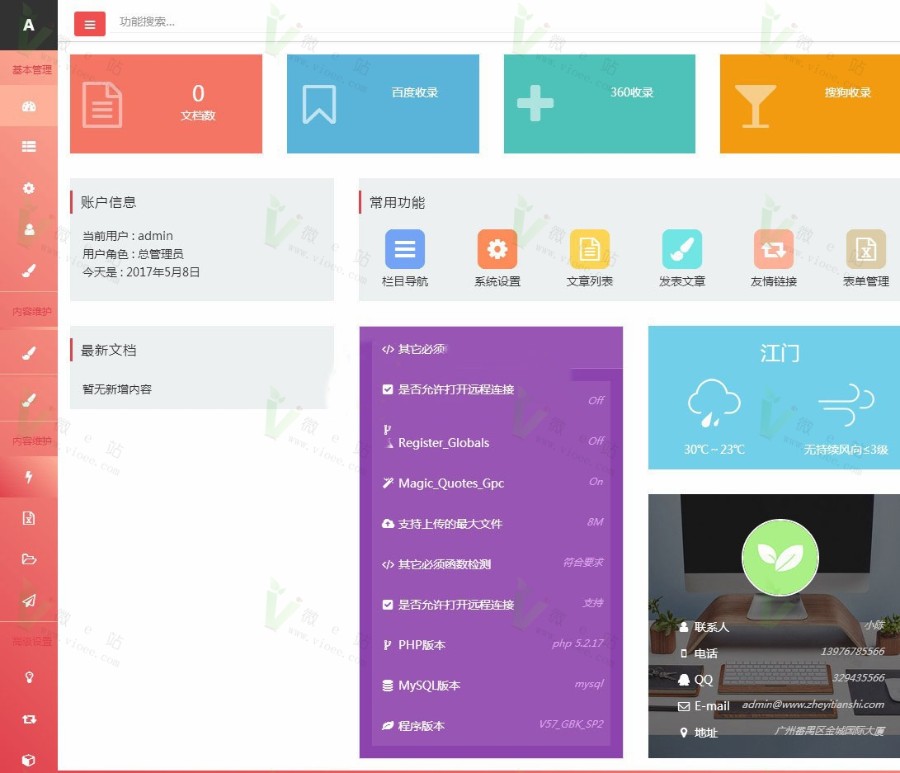Select the lightning bolt sidebar icon
900x773 pixels.
(x=29, y=477)
